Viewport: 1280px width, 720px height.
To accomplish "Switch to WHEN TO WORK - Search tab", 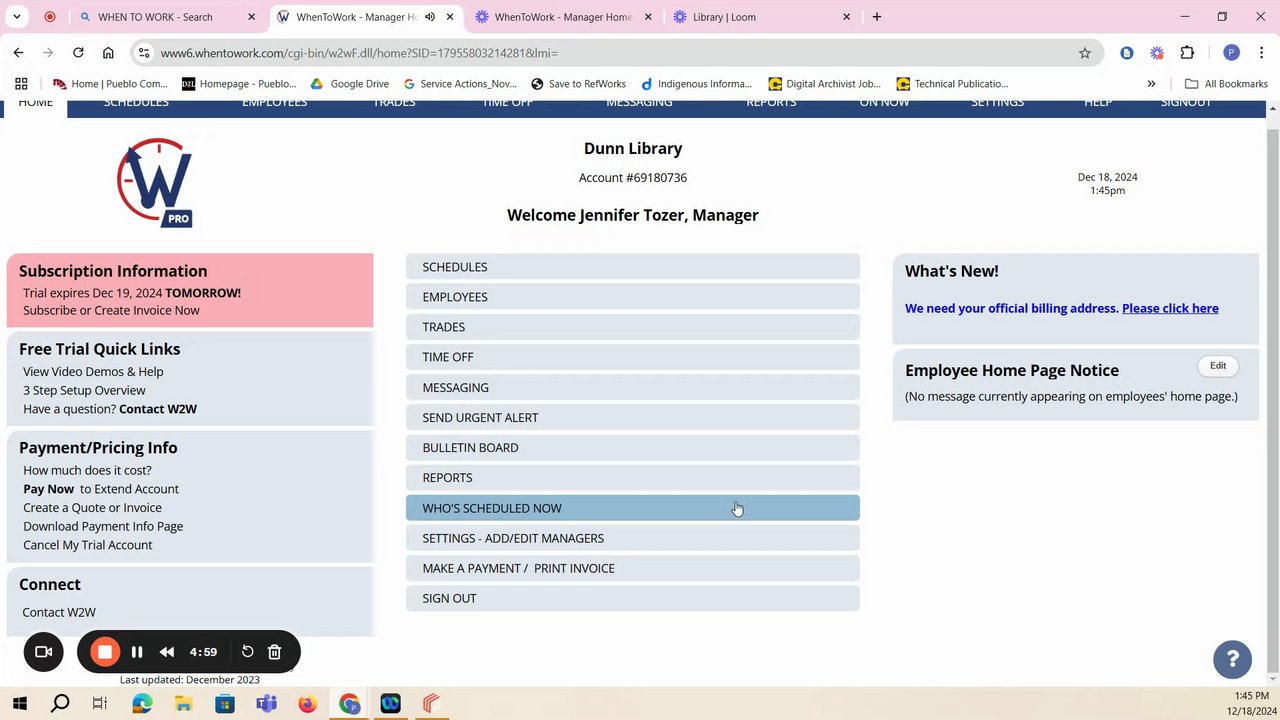I will pos(166,17).
